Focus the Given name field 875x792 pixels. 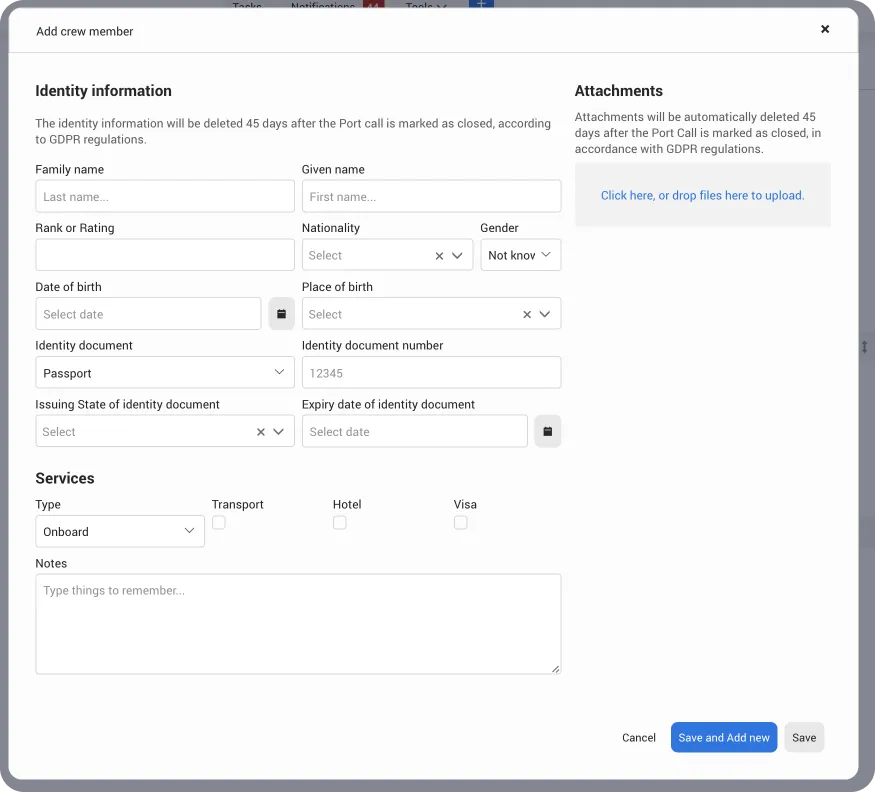[431, 196]
